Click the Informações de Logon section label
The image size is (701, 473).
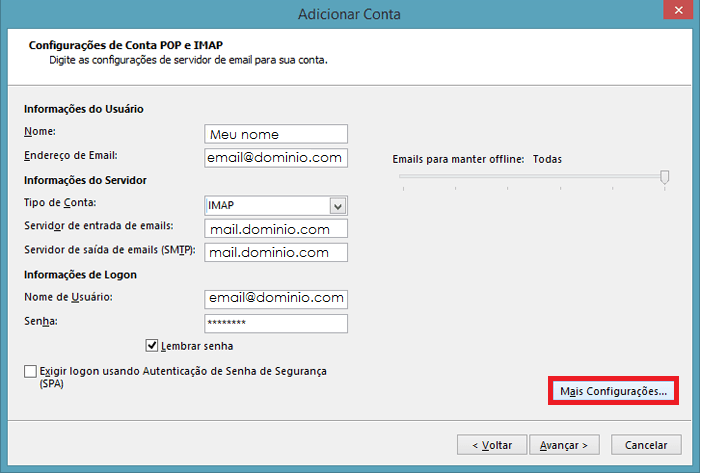click(79, 275)
